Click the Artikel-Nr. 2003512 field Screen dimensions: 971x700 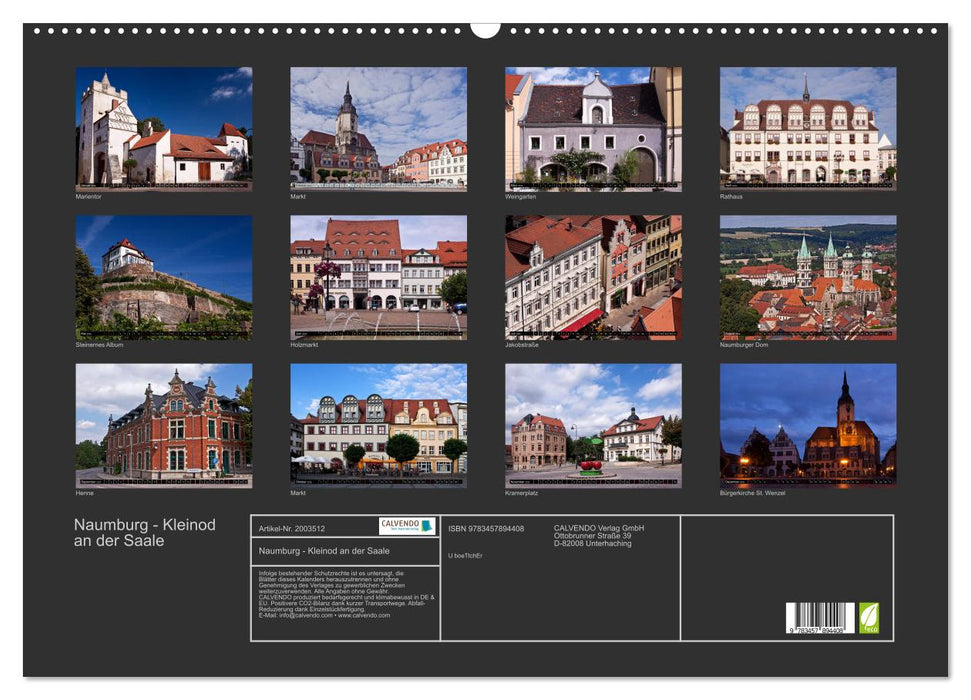coord(293,529)
